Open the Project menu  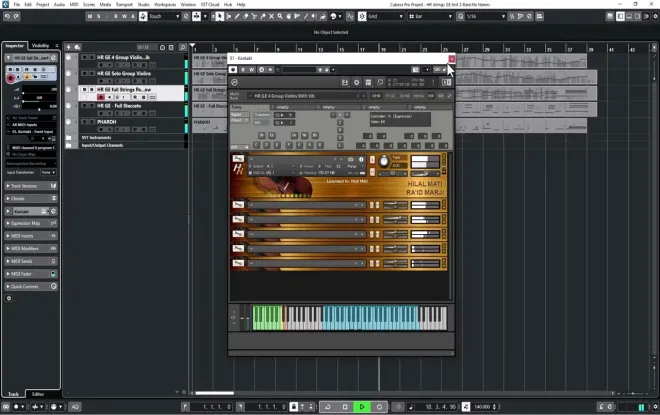(x=43, y=5)
